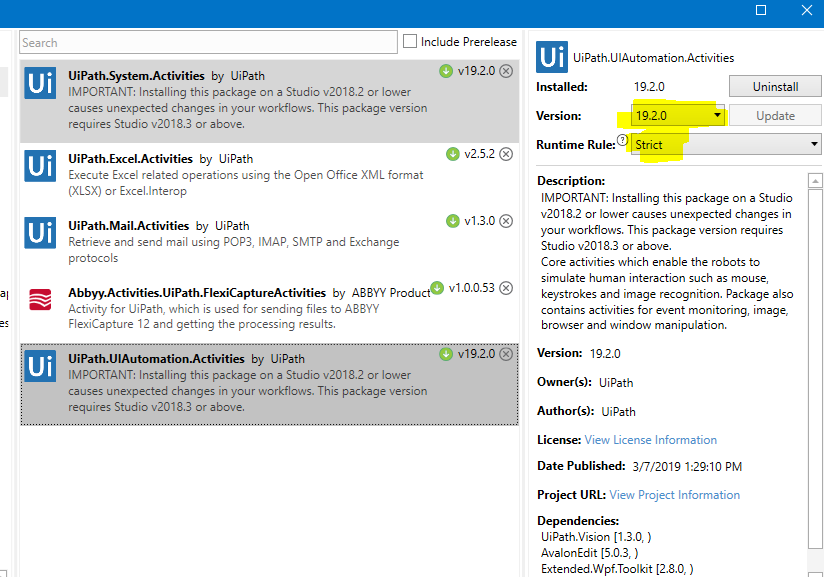
Task: Click green download icon next to System.Activities v19.2.0
Action: coord(446,71)
